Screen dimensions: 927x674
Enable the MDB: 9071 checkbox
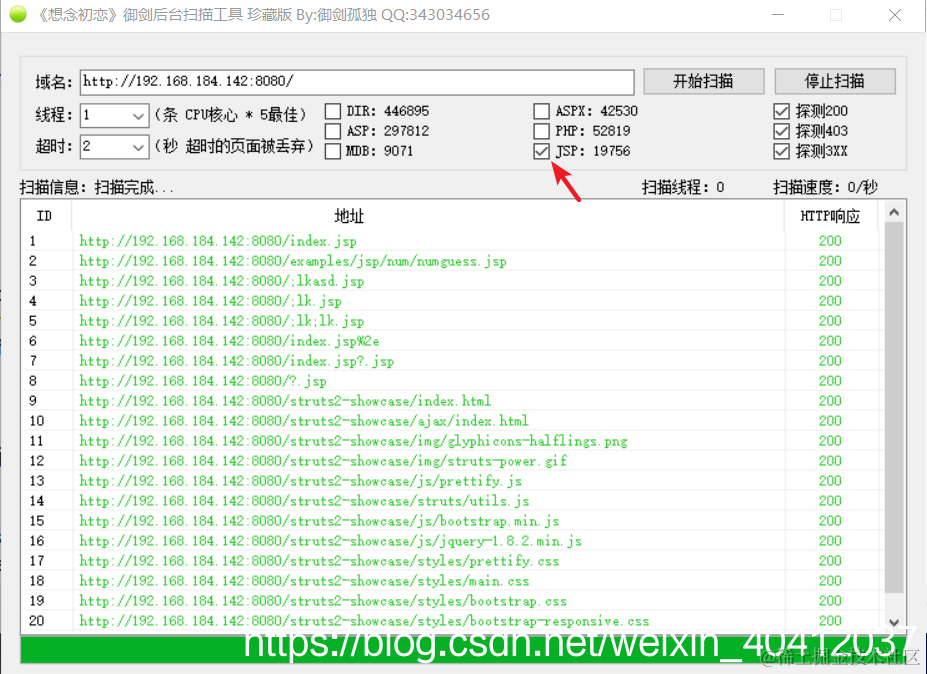pyautogui.click(x=333, y=151)
